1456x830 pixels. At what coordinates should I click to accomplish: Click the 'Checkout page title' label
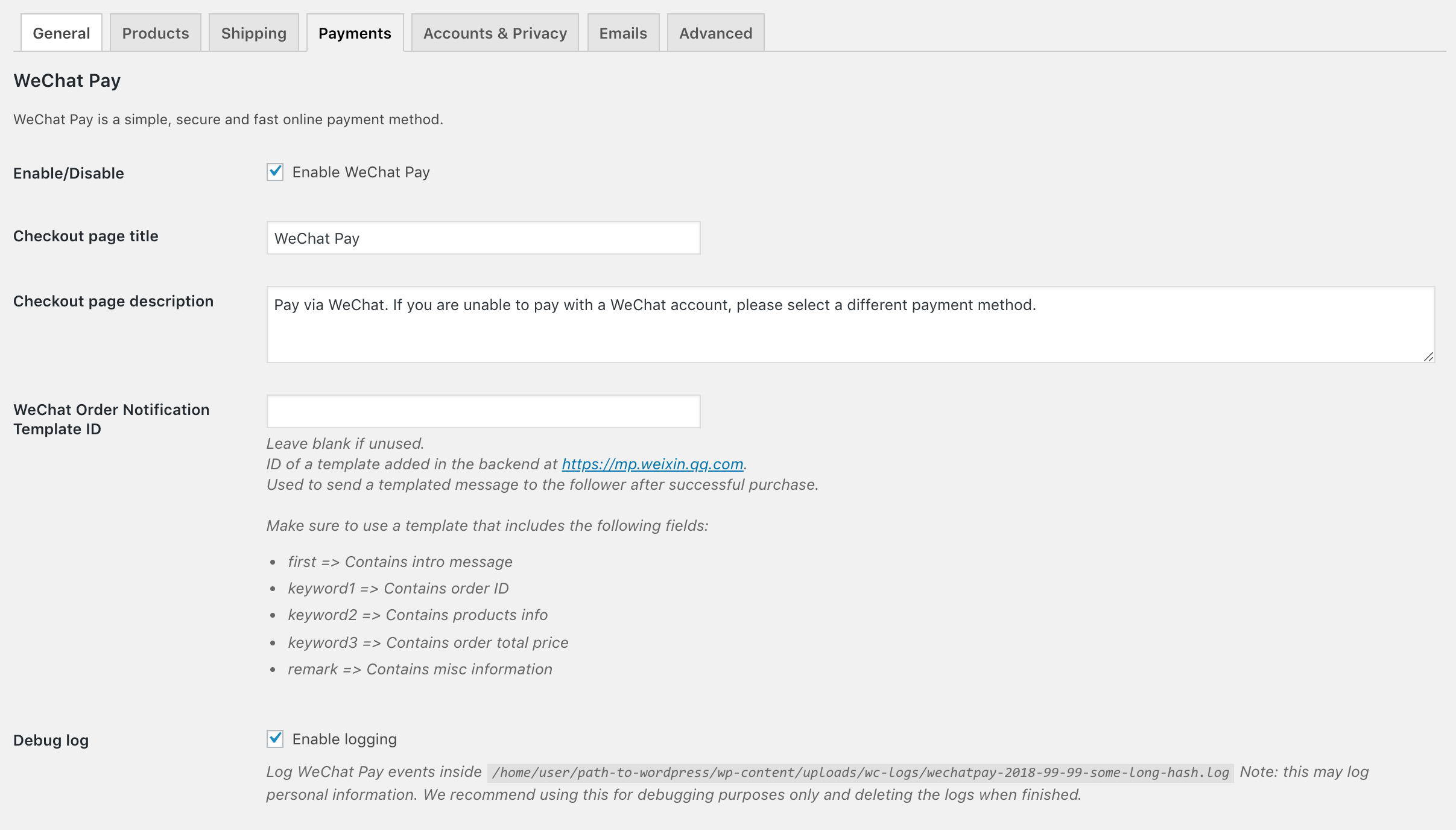(86, 236)
